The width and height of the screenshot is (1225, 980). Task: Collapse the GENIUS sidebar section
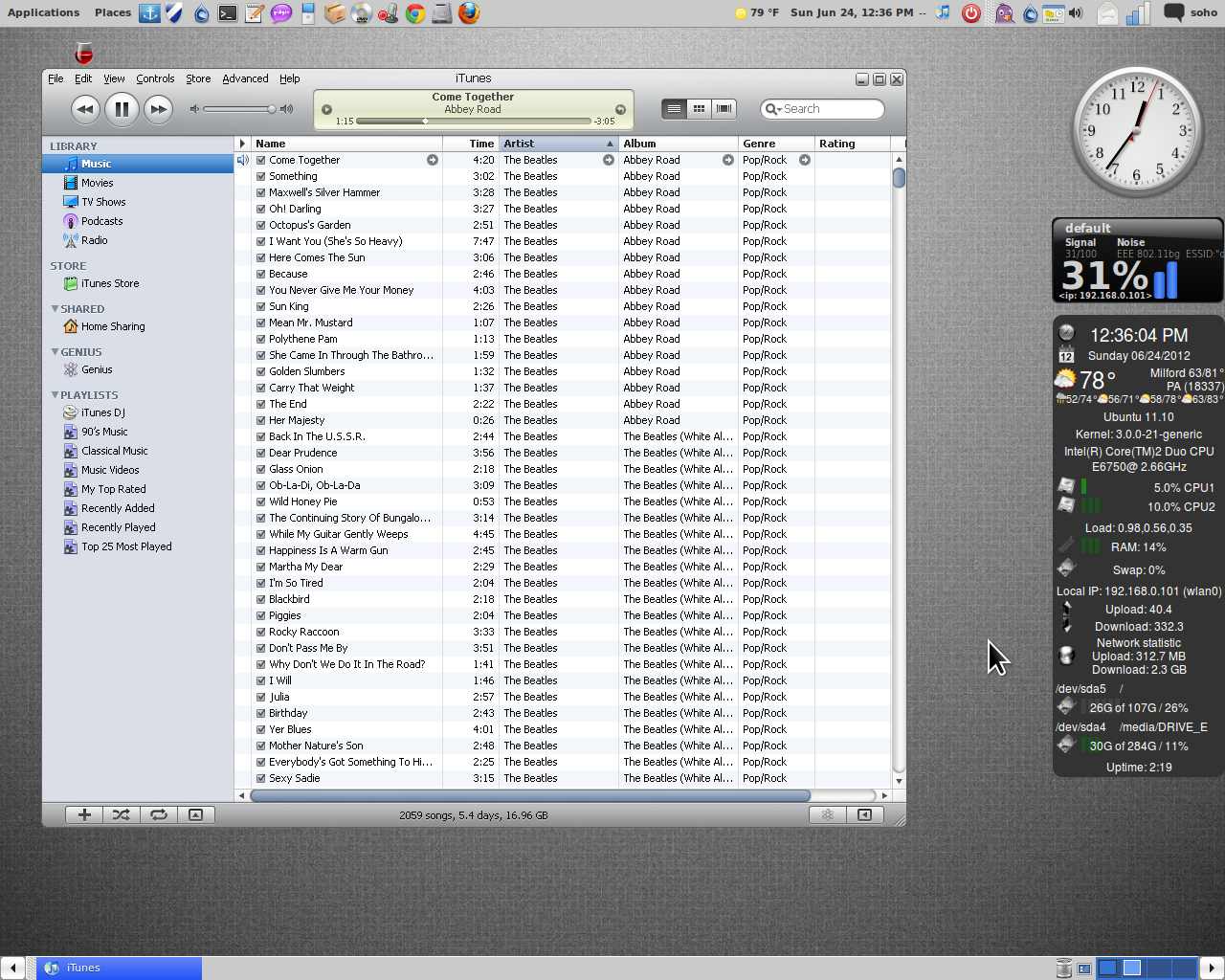[x=55, y=351]
